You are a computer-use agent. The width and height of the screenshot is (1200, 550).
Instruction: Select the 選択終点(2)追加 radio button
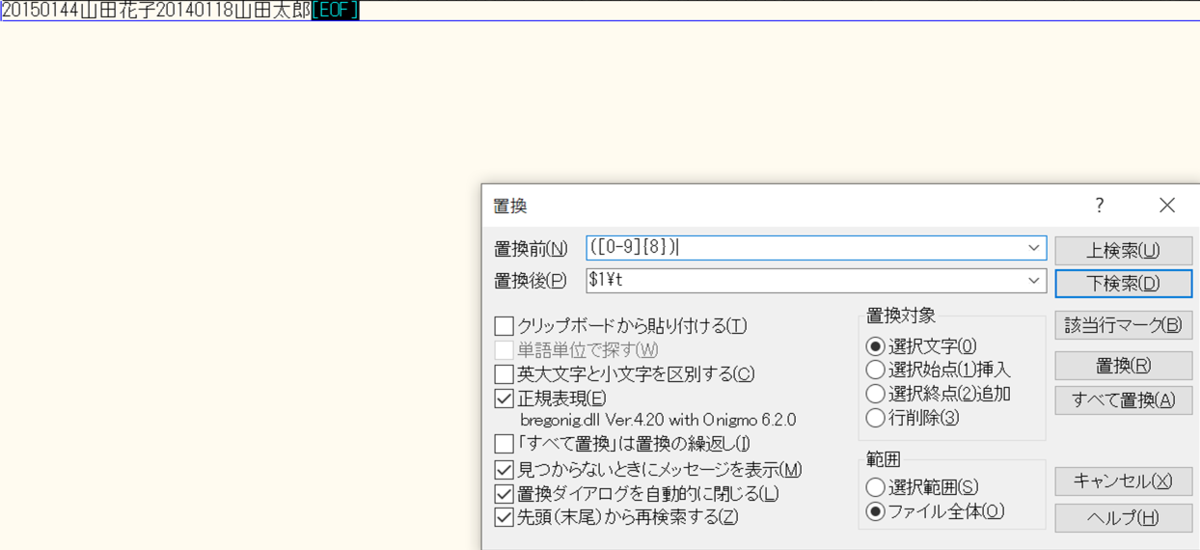click(876, 394)
